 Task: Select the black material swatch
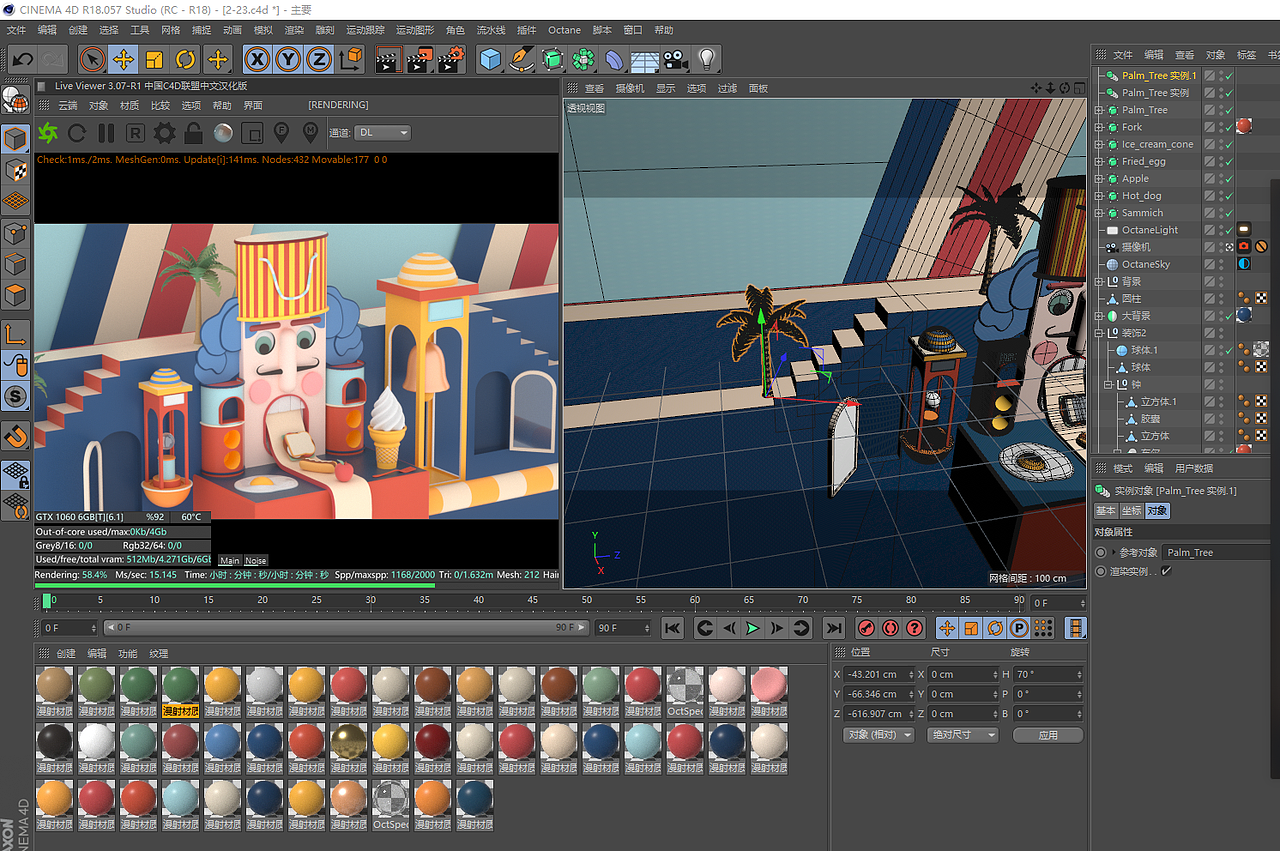click(x=54, y=743)
